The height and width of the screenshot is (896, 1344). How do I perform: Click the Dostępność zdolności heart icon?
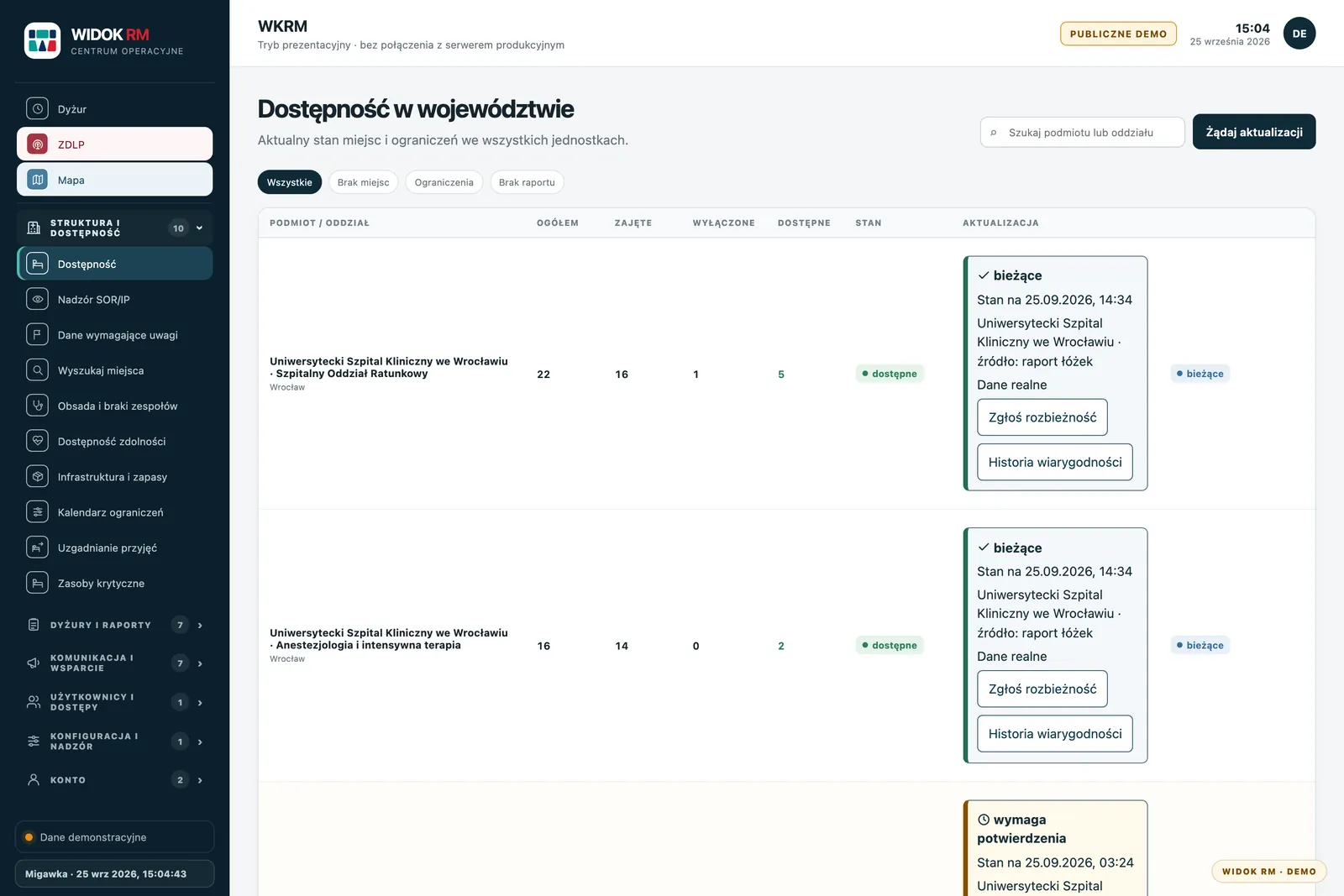click(x=37, y=441)
